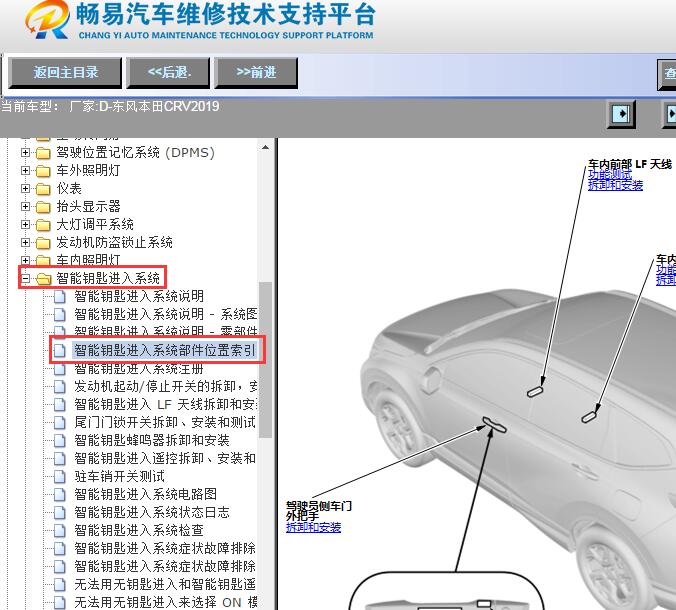Open 发动机起动/停止开关的拆卸 document
Image resolution: width=676 pixels, height=610 pixels.
[166, 386]
